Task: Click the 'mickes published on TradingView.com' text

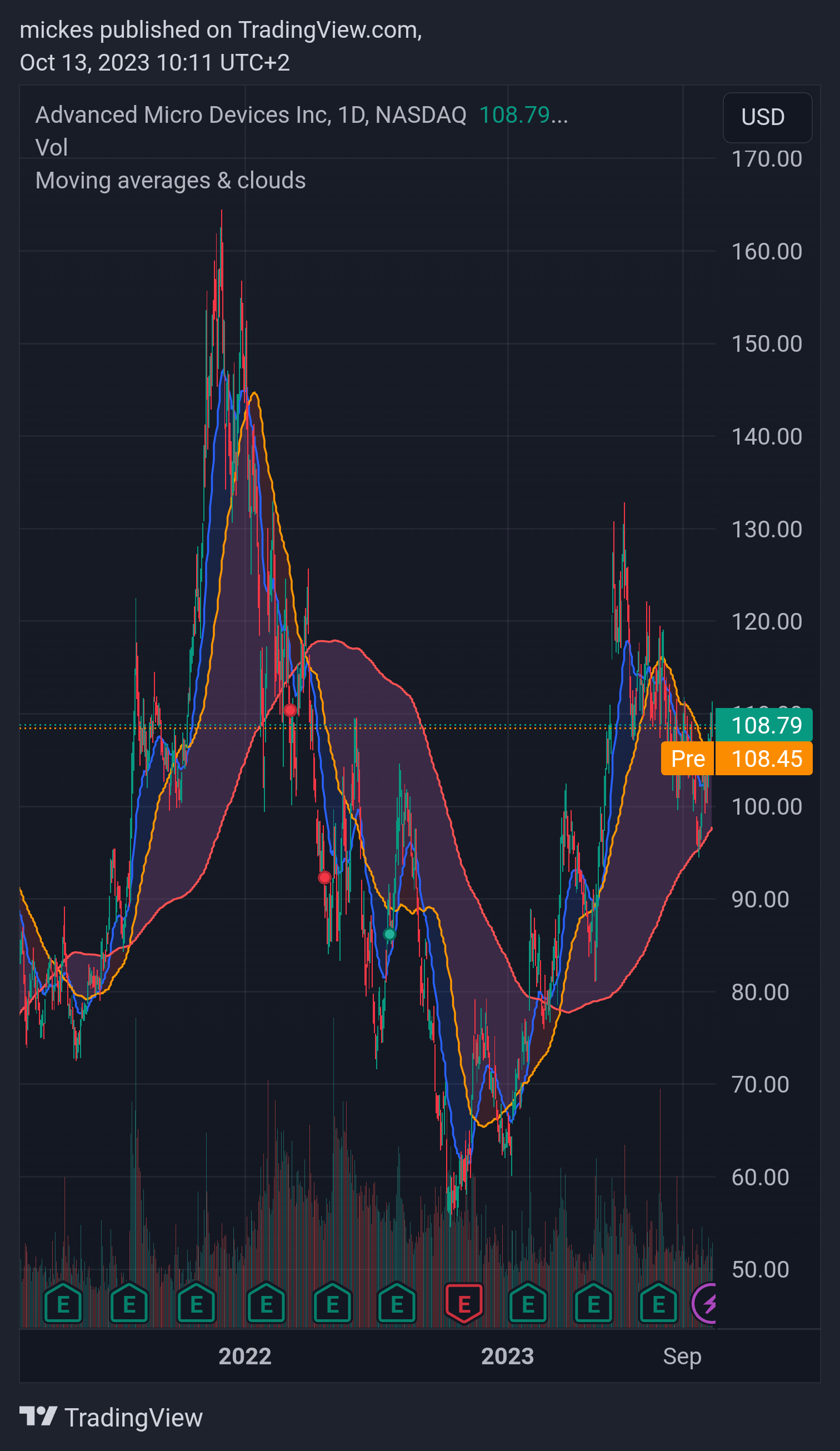Action: click(221, 30)
